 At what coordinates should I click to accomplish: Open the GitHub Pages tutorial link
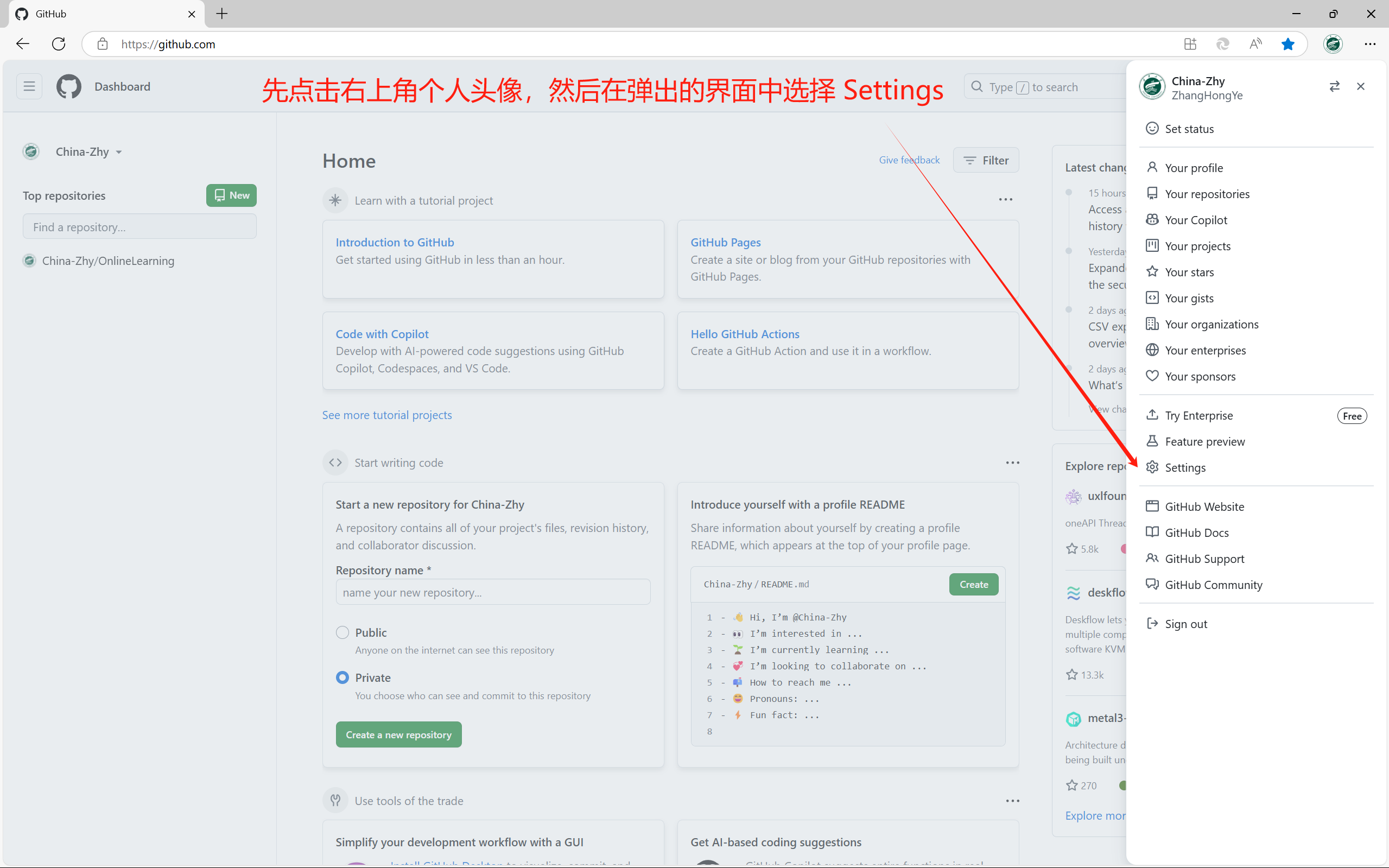726,242
